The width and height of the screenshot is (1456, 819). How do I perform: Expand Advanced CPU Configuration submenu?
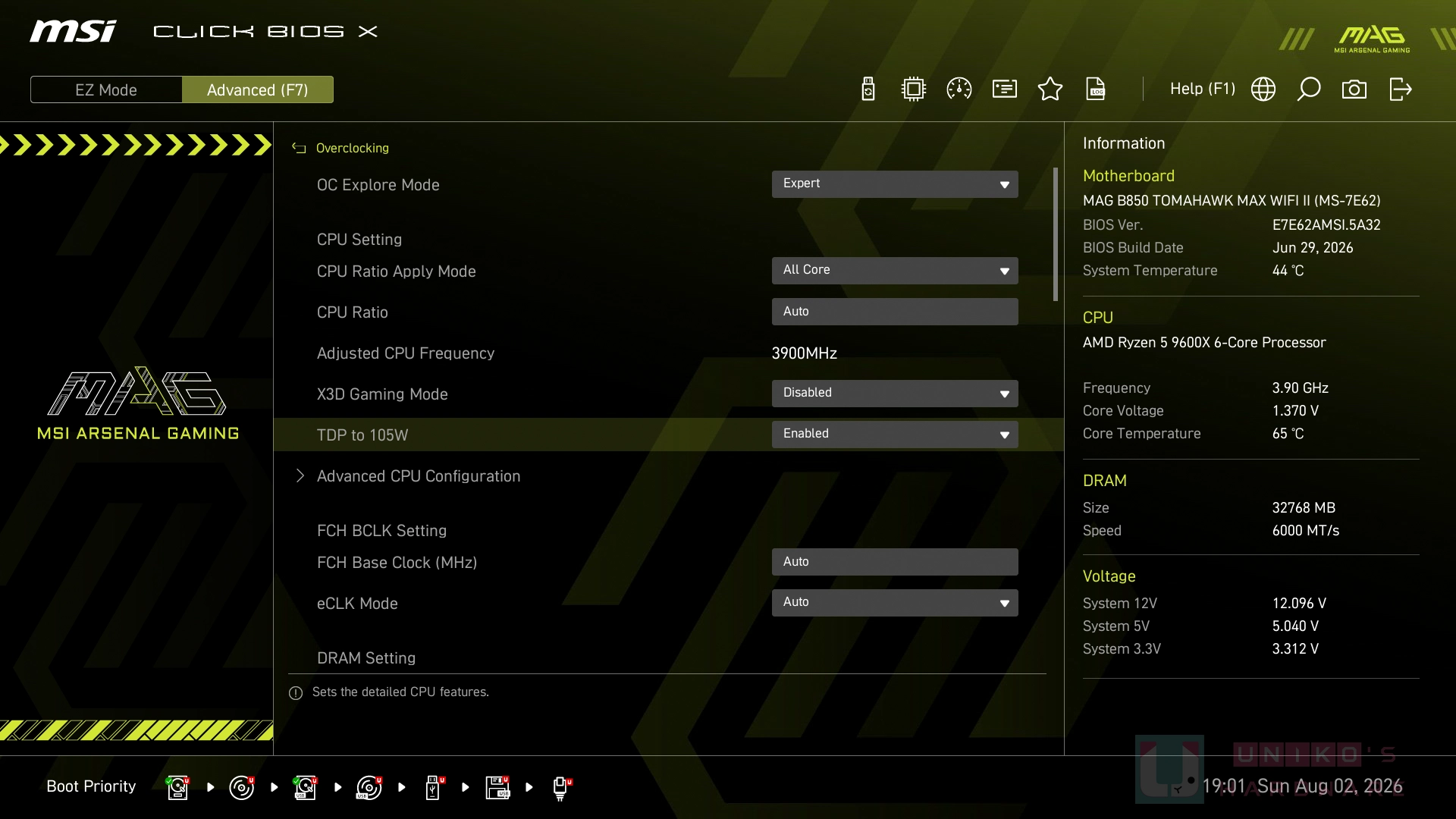tap(419, 476)
